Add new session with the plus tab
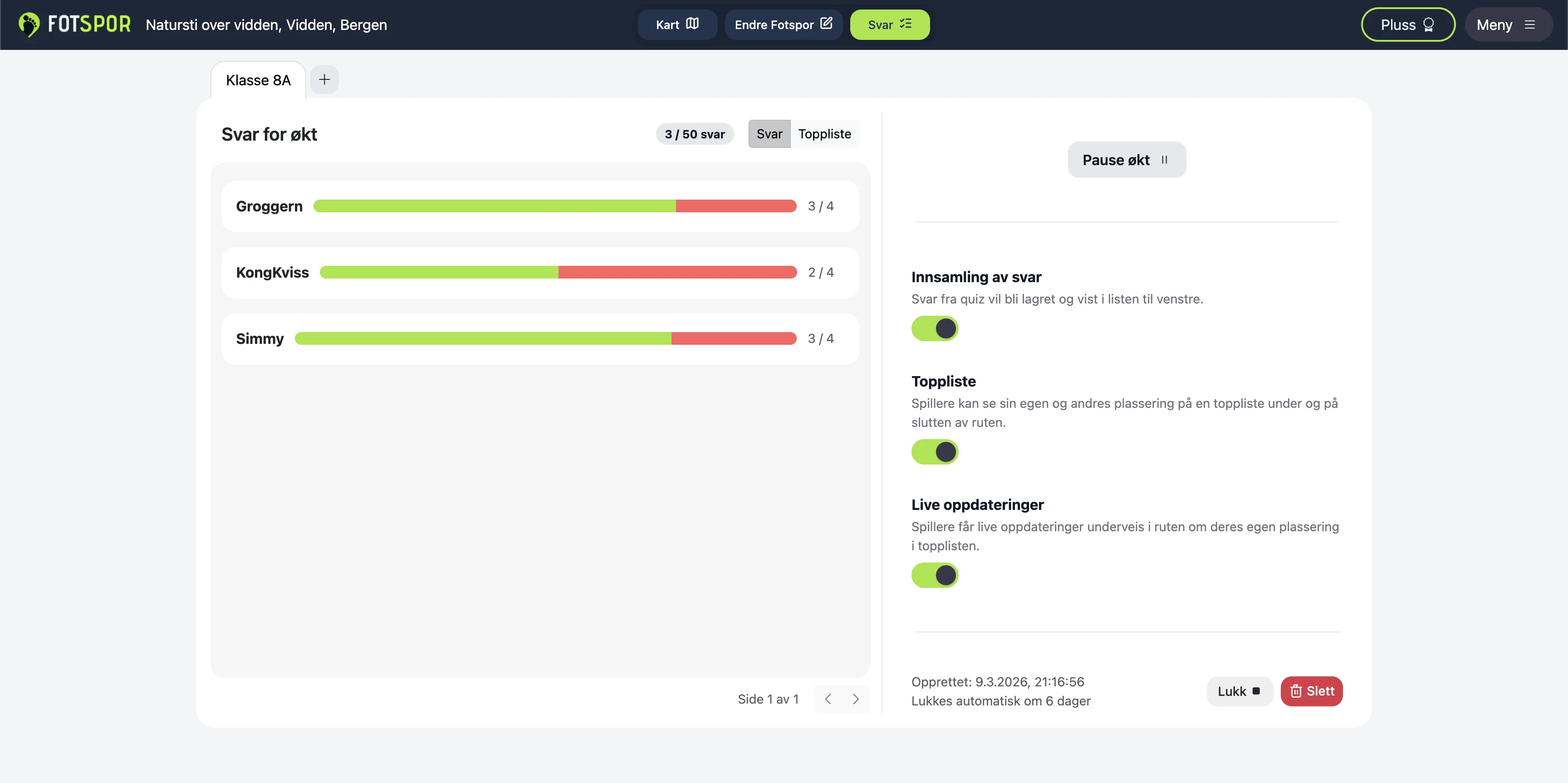 324,79
